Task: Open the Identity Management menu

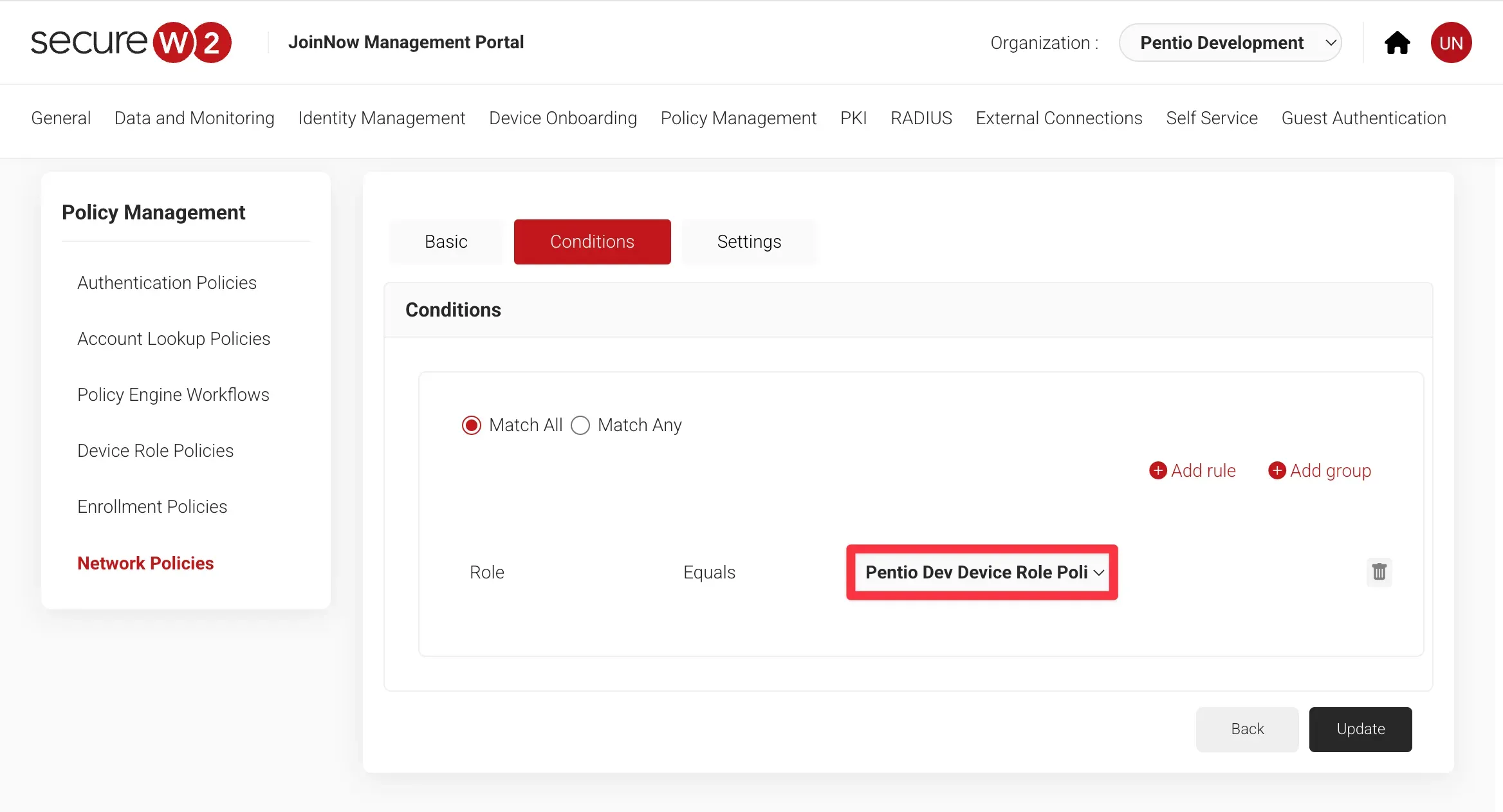Action: click(381, 118)
